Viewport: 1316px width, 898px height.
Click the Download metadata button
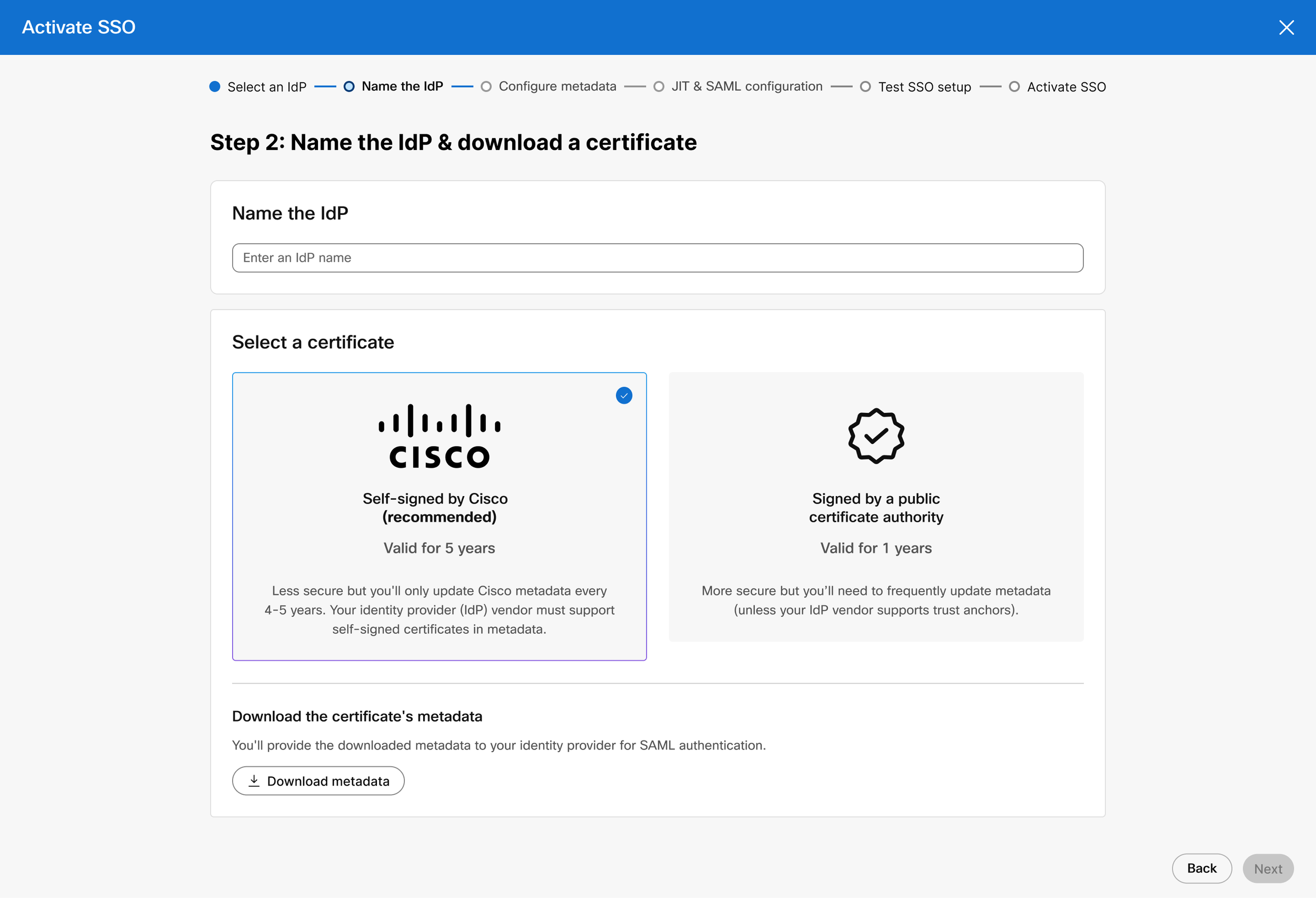click(x=318, y=781)
